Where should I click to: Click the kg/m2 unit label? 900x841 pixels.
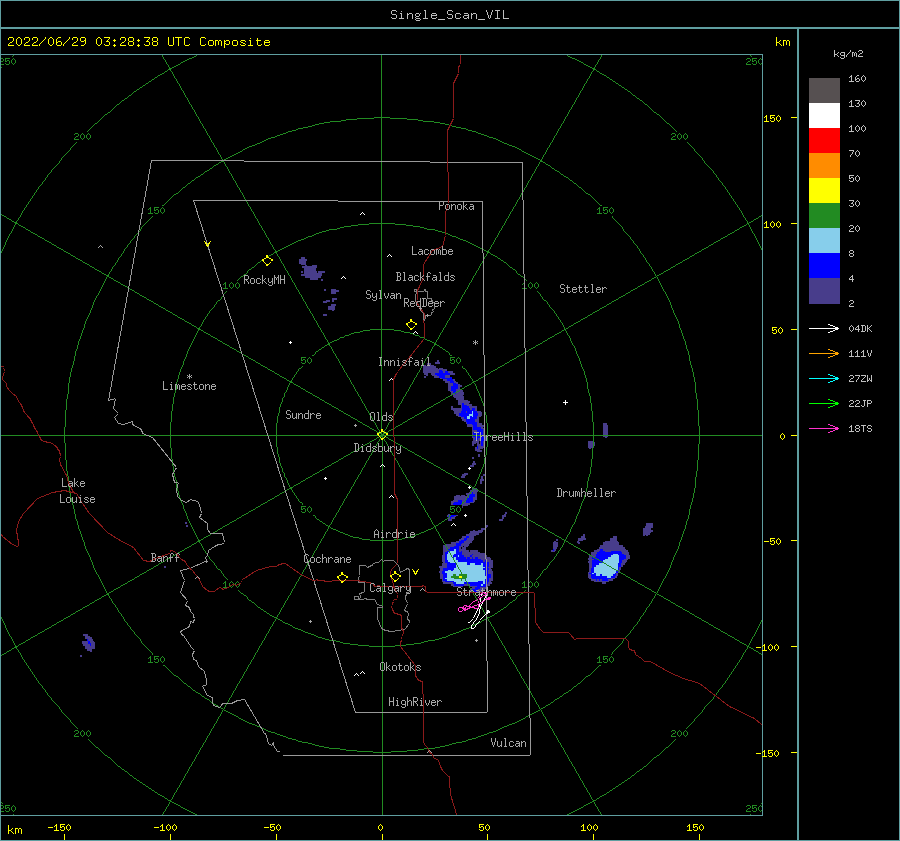(848, 54)
